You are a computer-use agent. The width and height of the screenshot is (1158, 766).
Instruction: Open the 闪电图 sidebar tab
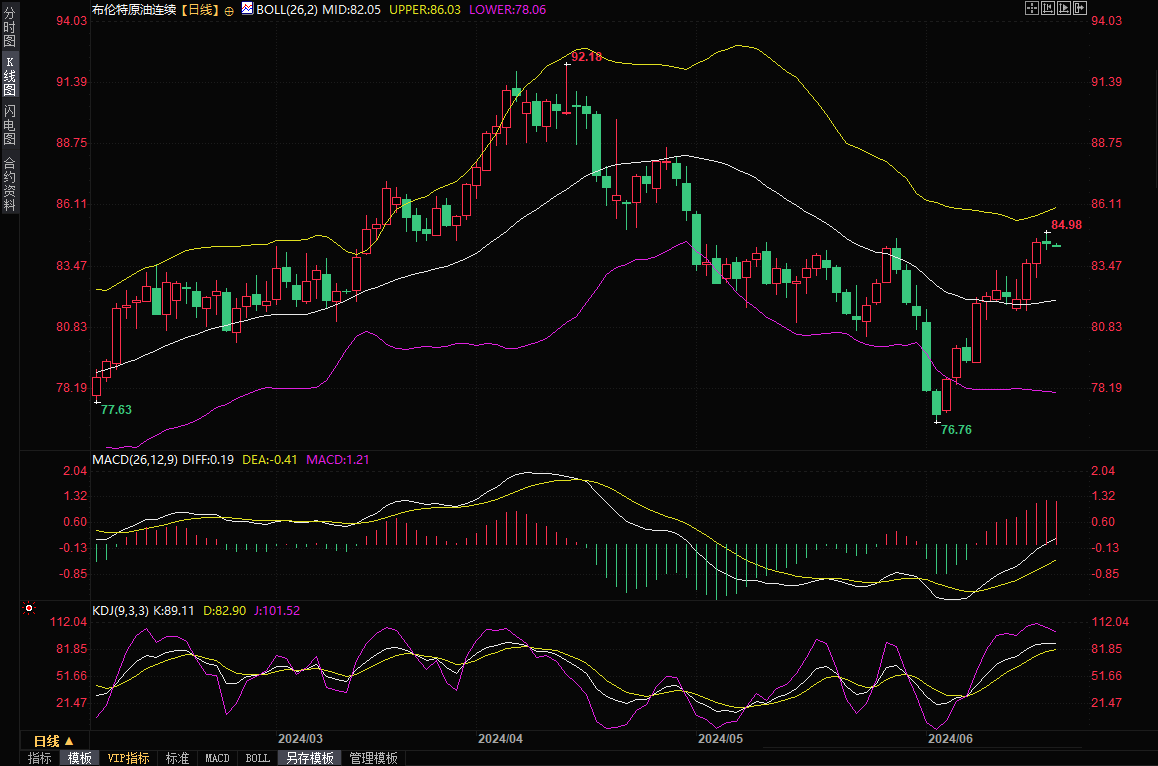pos(9,128)
